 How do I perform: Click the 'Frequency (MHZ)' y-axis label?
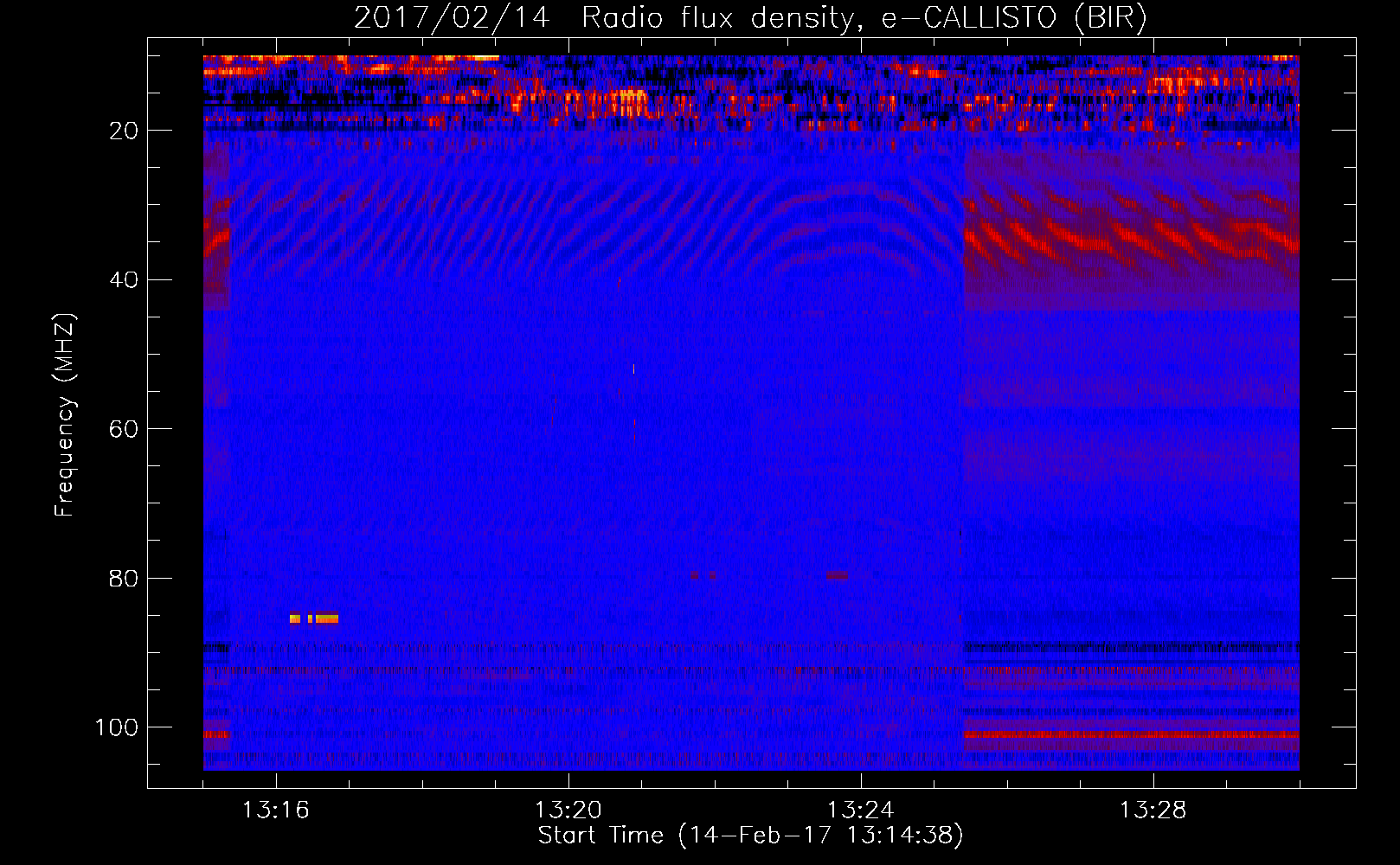pos(65,415)
